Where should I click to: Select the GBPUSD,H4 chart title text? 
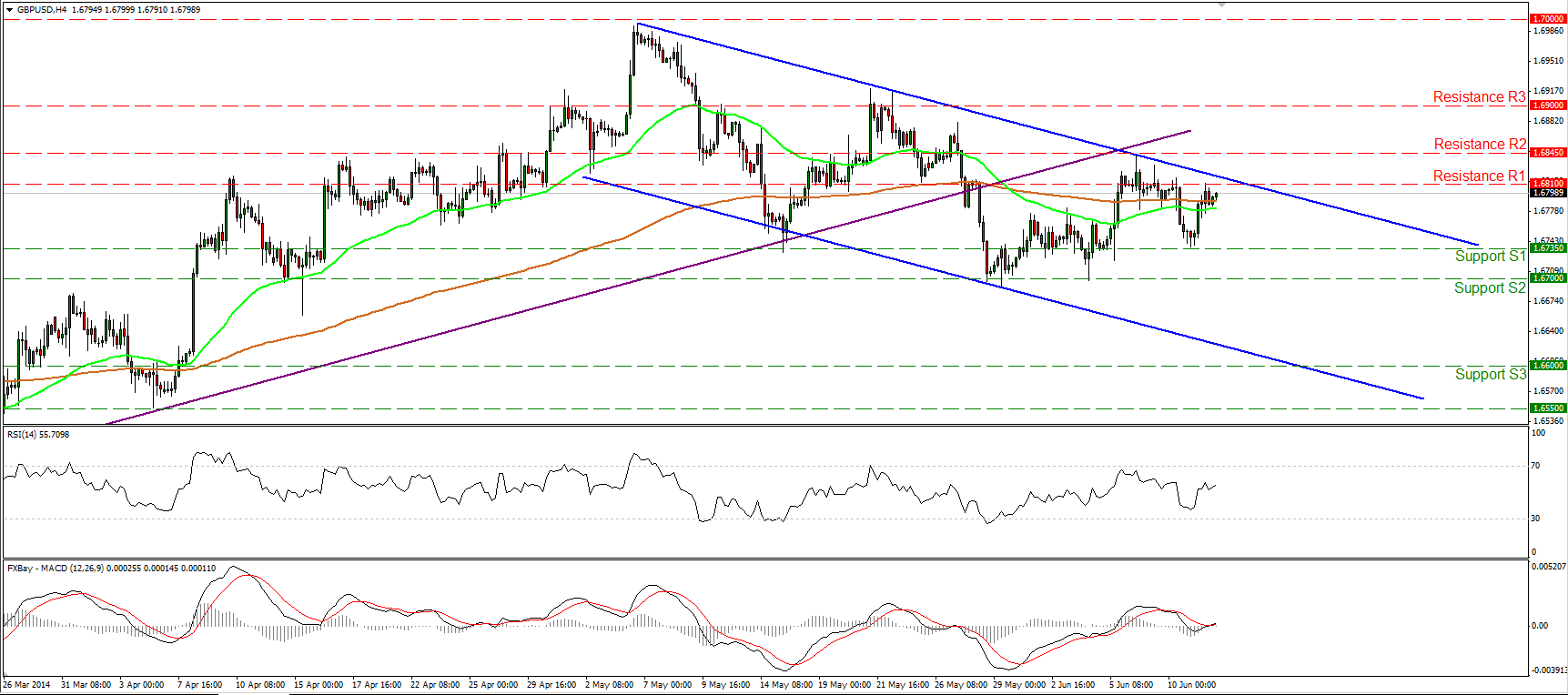(41, 10)
